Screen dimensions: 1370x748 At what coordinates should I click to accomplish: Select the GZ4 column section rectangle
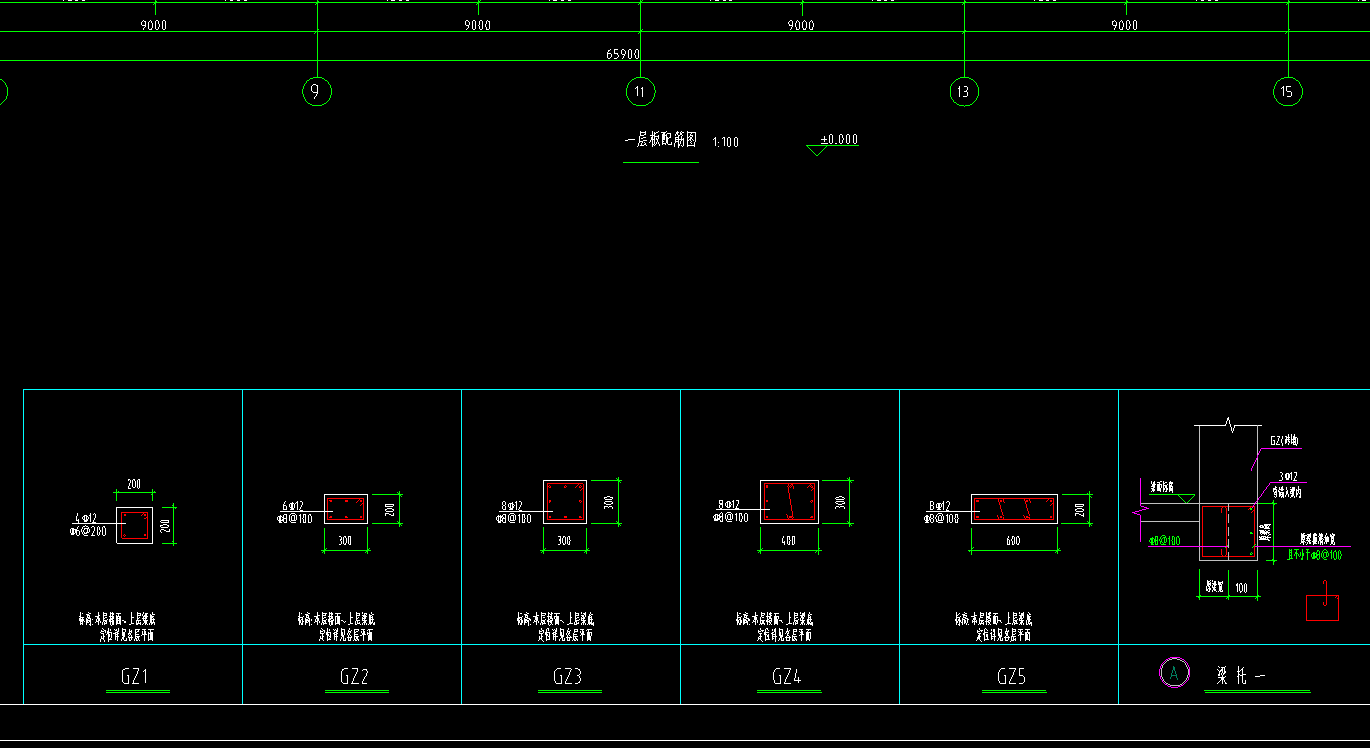pyautogui.click(x=789, y=502)
